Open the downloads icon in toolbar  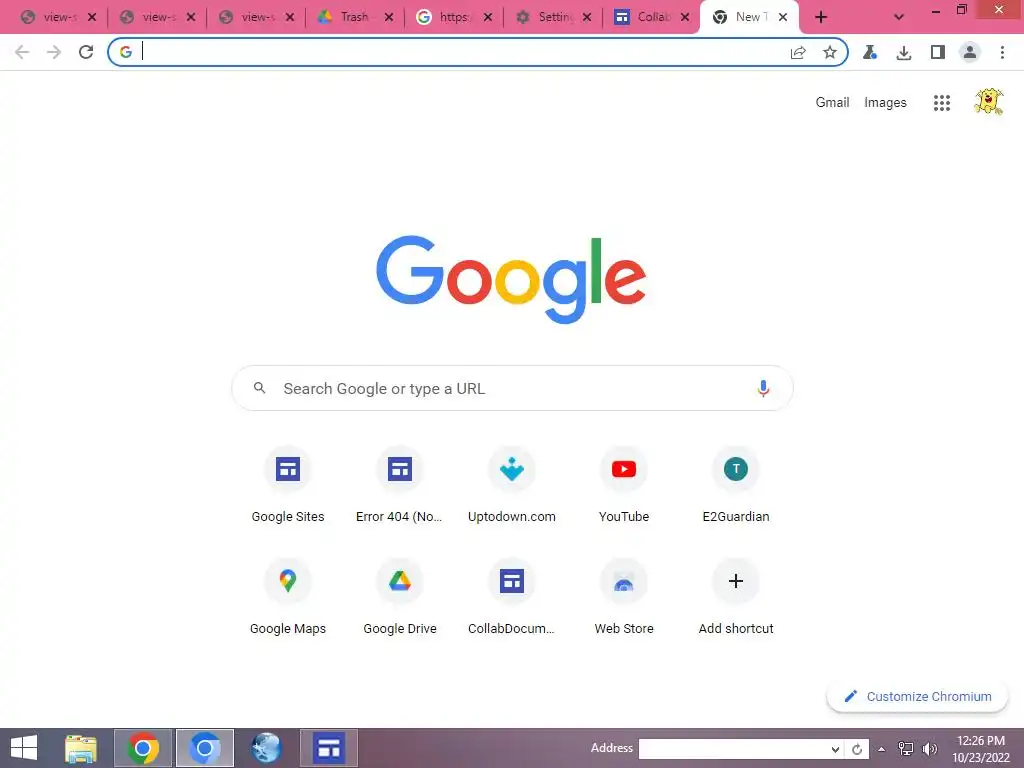(x=904, y=52)
